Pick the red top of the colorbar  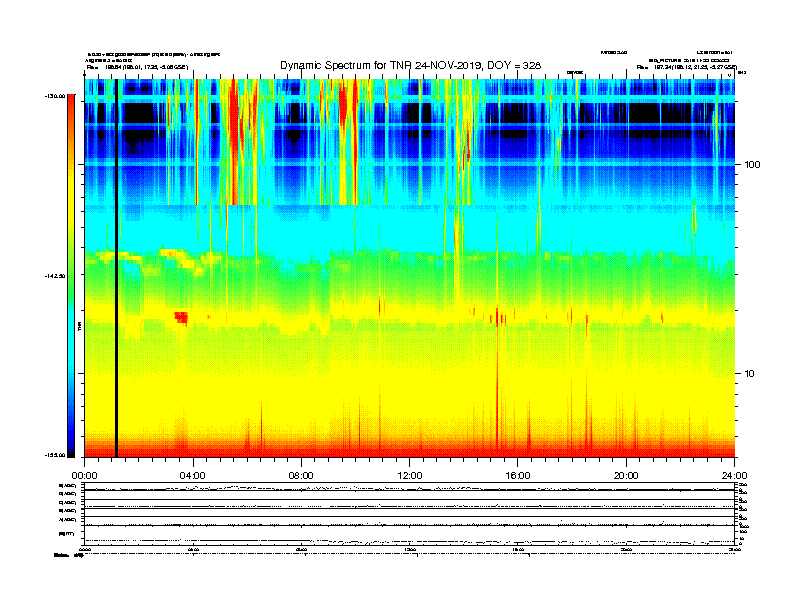[71, 104]
